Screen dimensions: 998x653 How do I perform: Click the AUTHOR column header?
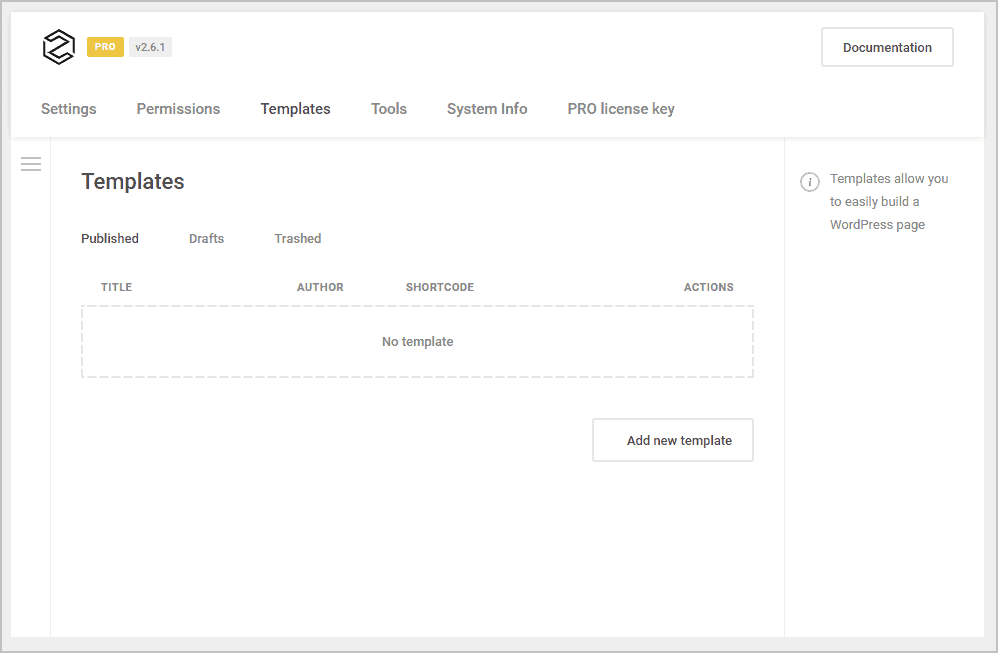click(320, 287)
